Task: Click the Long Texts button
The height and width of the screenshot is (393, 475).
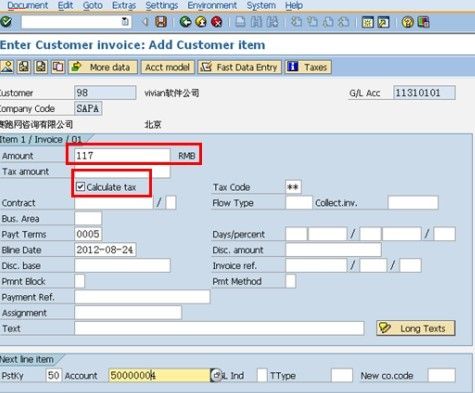Action: [x=416, y=328]
